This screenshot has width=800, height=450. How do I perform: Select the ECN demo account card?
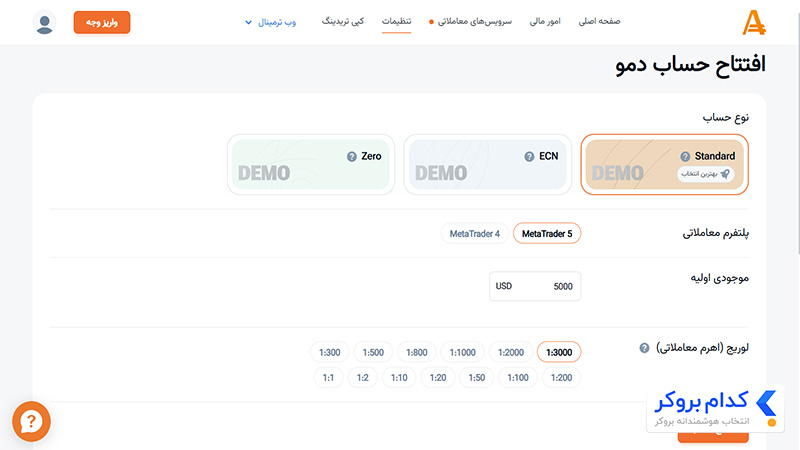tap(488, 164)
